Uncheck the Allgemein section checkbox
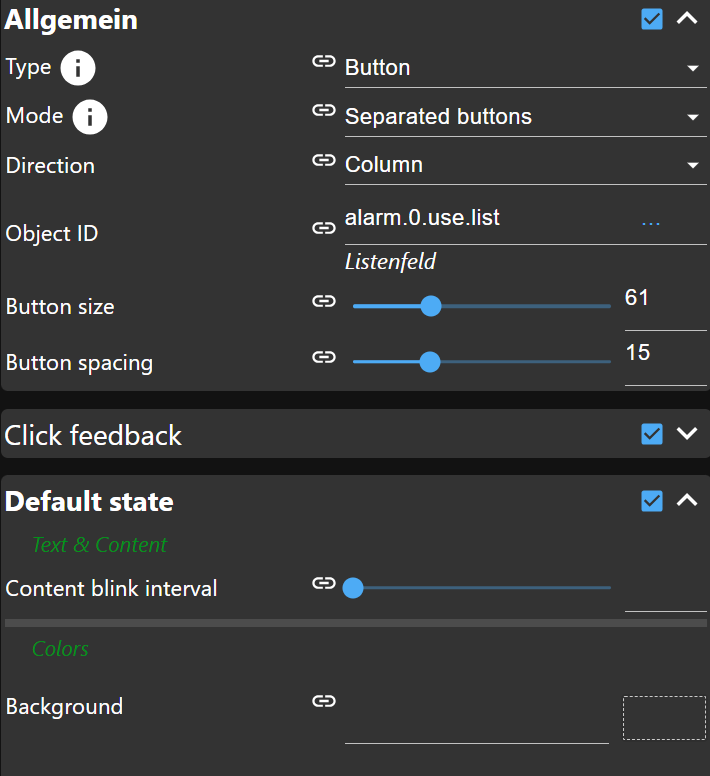 (x=652, y=19)
